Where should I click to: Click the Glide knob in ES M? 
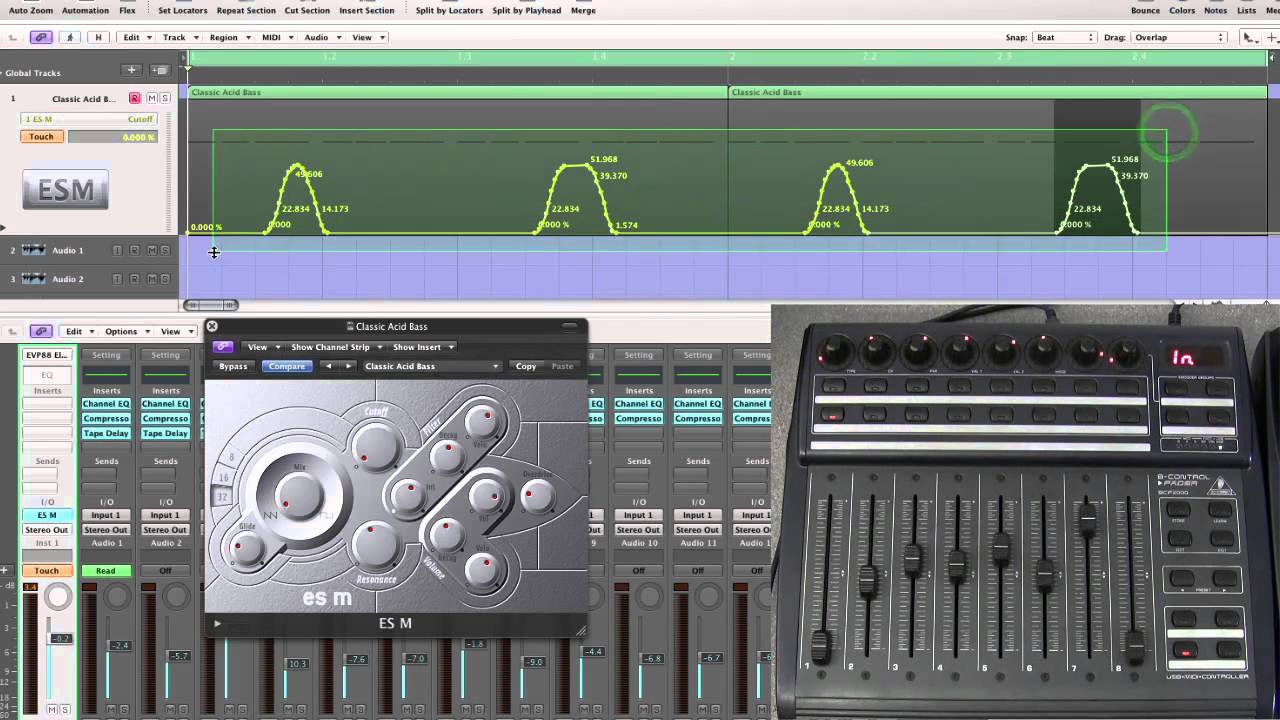(x=245, y=547)
